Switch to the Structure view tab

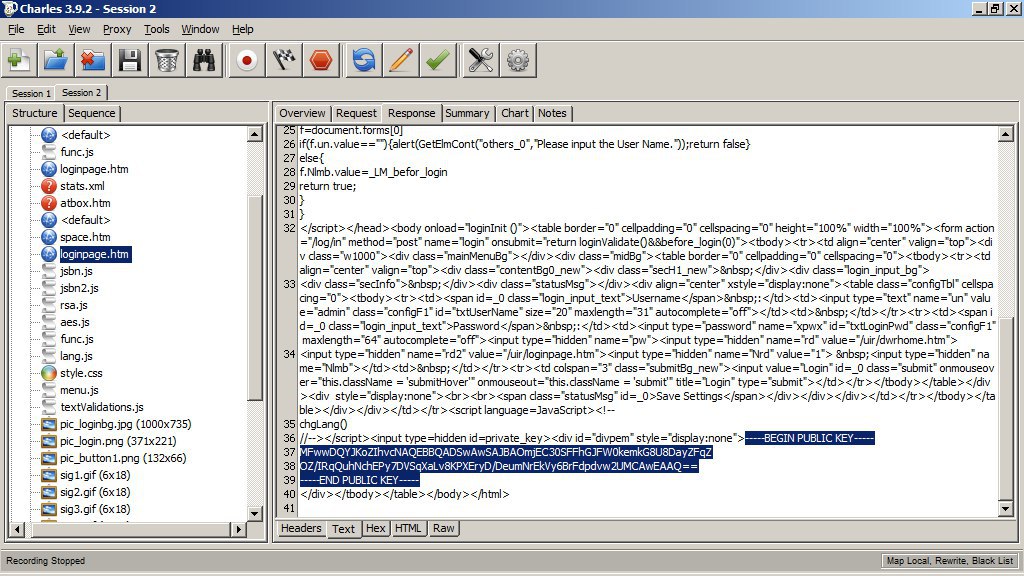35,113
